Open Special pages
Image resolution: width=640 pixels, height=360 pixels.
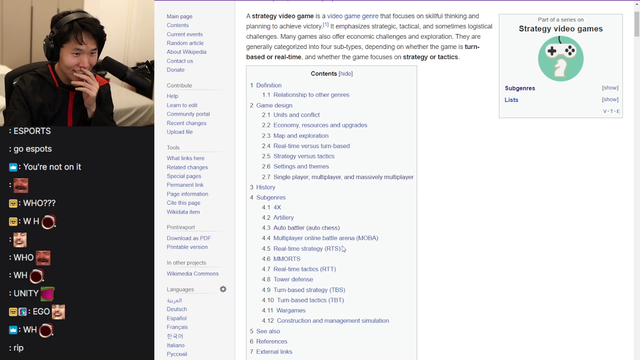click(x=184, y=176)
